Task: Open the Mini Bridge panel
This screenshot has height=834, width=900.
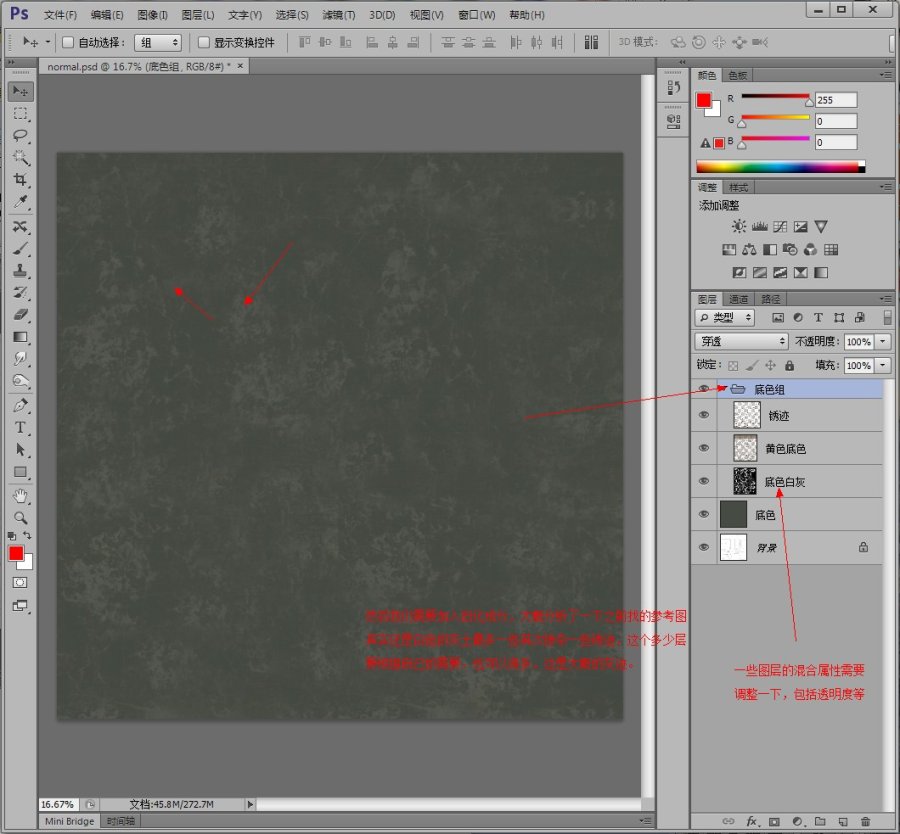Action: coord(70,821)
